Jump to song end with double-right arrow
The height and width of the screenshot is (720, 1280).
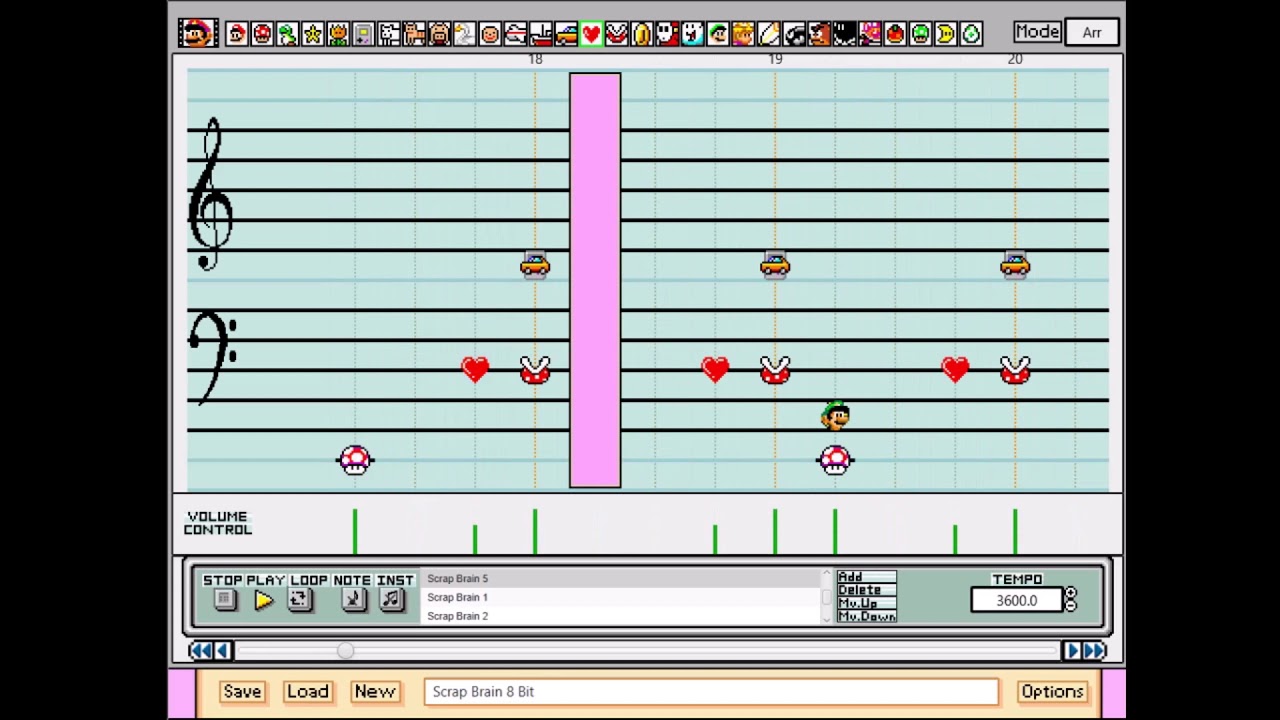click(x=1095, y=651)
